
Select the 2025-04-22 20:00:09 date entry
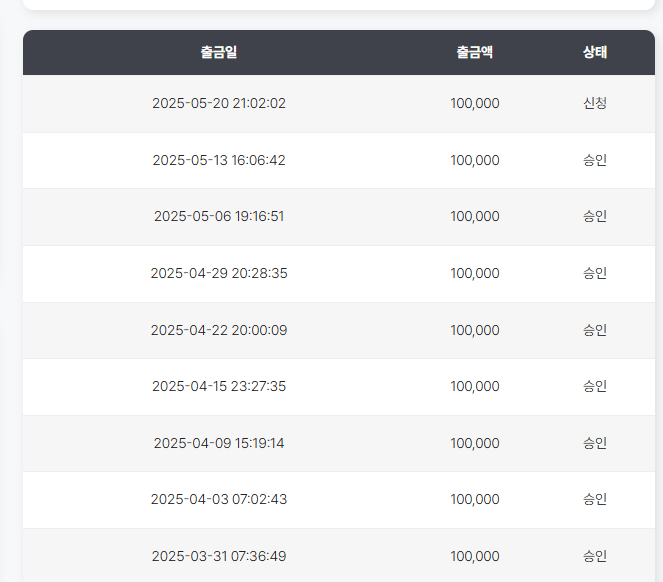219,330
